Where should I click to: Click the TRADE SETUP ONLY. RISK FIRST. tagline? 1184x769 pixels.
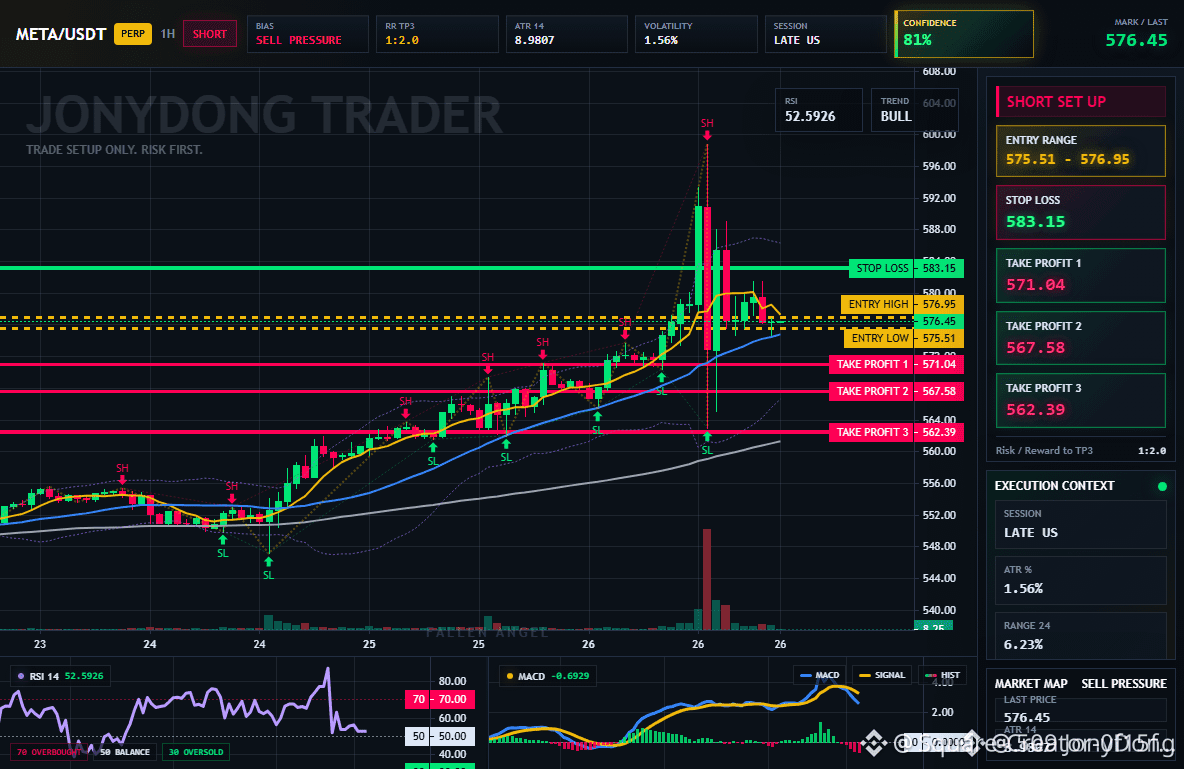(x=114, y=150)
